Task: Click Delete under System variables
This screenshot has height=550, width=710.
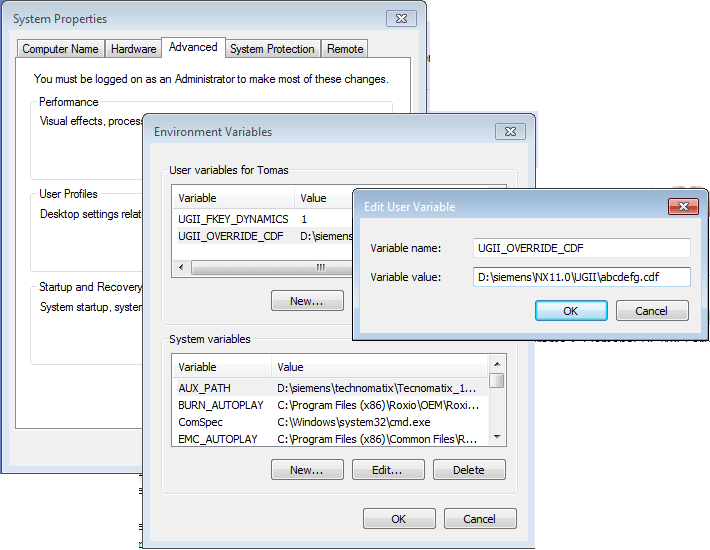Action: 469,470
